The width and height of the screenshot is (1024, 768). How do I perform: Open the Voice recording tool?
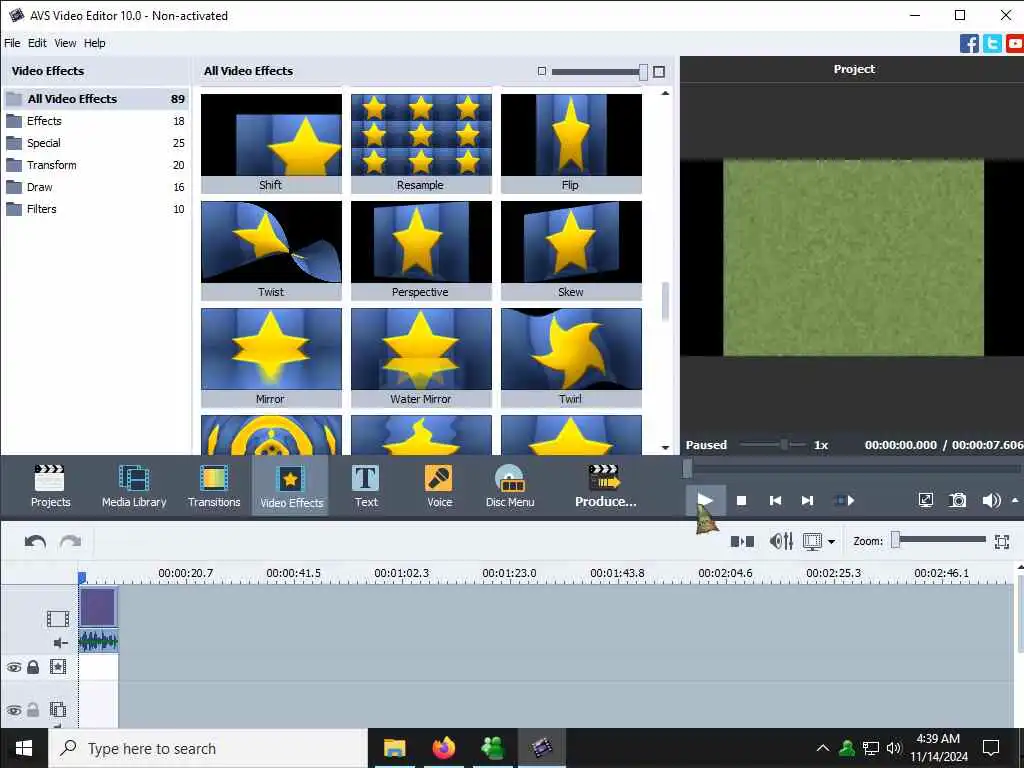point(440,487)
